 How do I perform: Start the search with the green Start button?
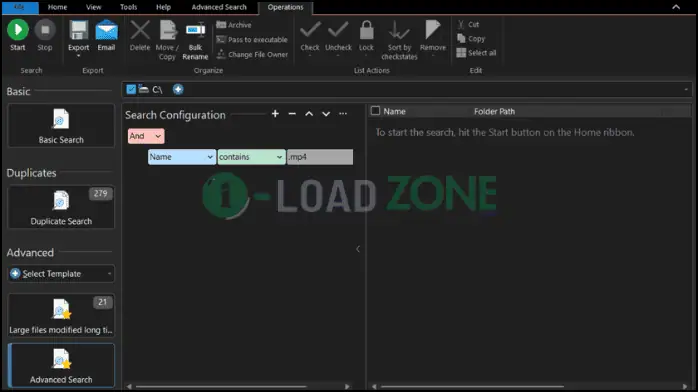click(18, 30)
